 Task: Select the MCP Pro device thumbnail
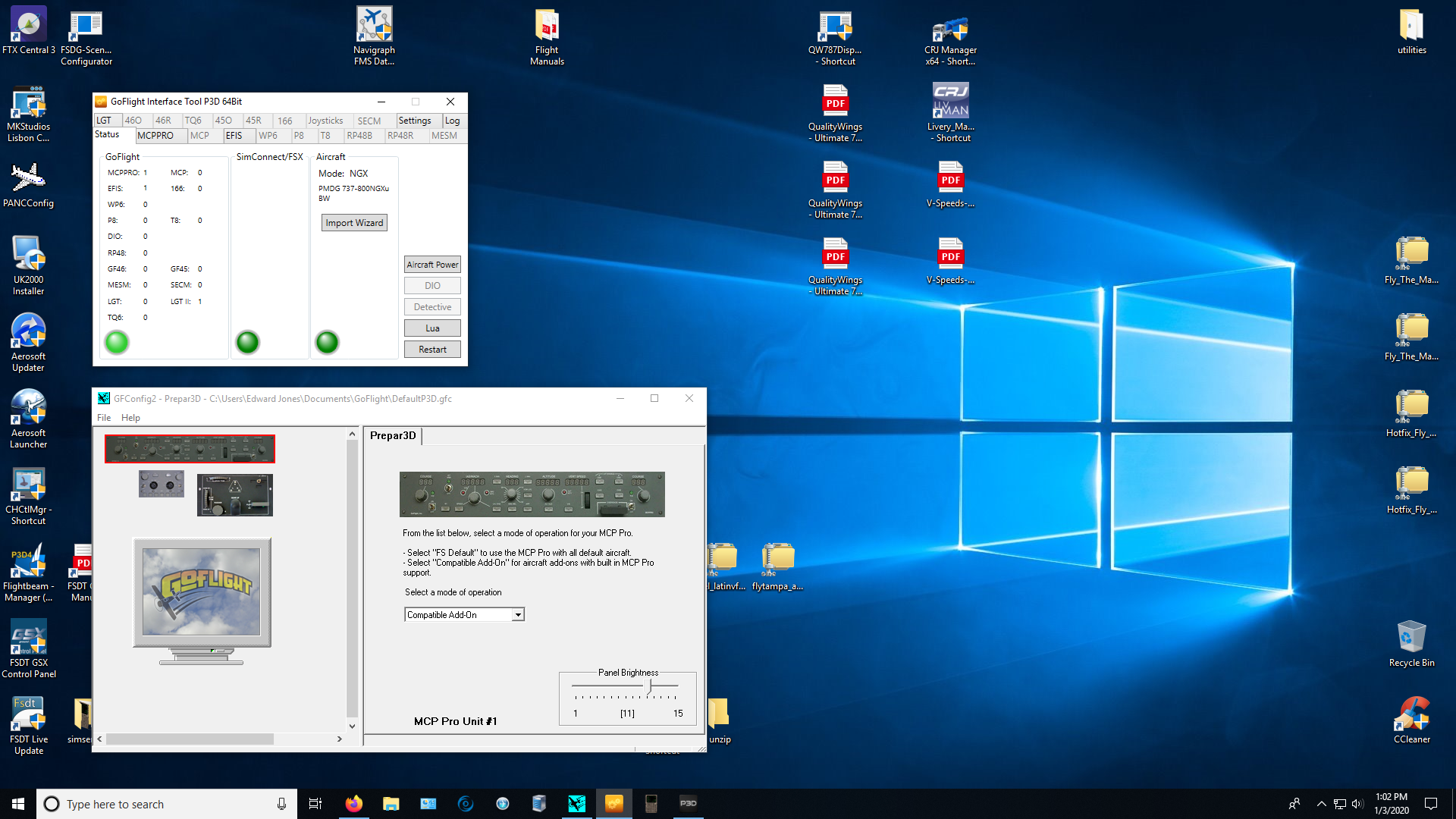tap(190, 449)
